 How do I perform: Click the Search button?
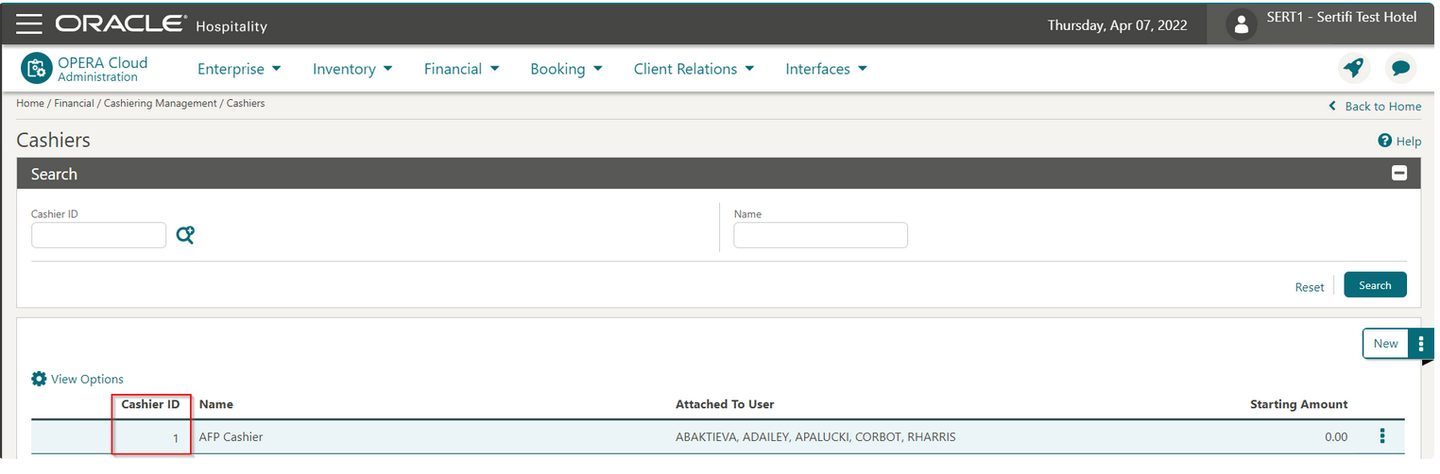coord(1375,285)
